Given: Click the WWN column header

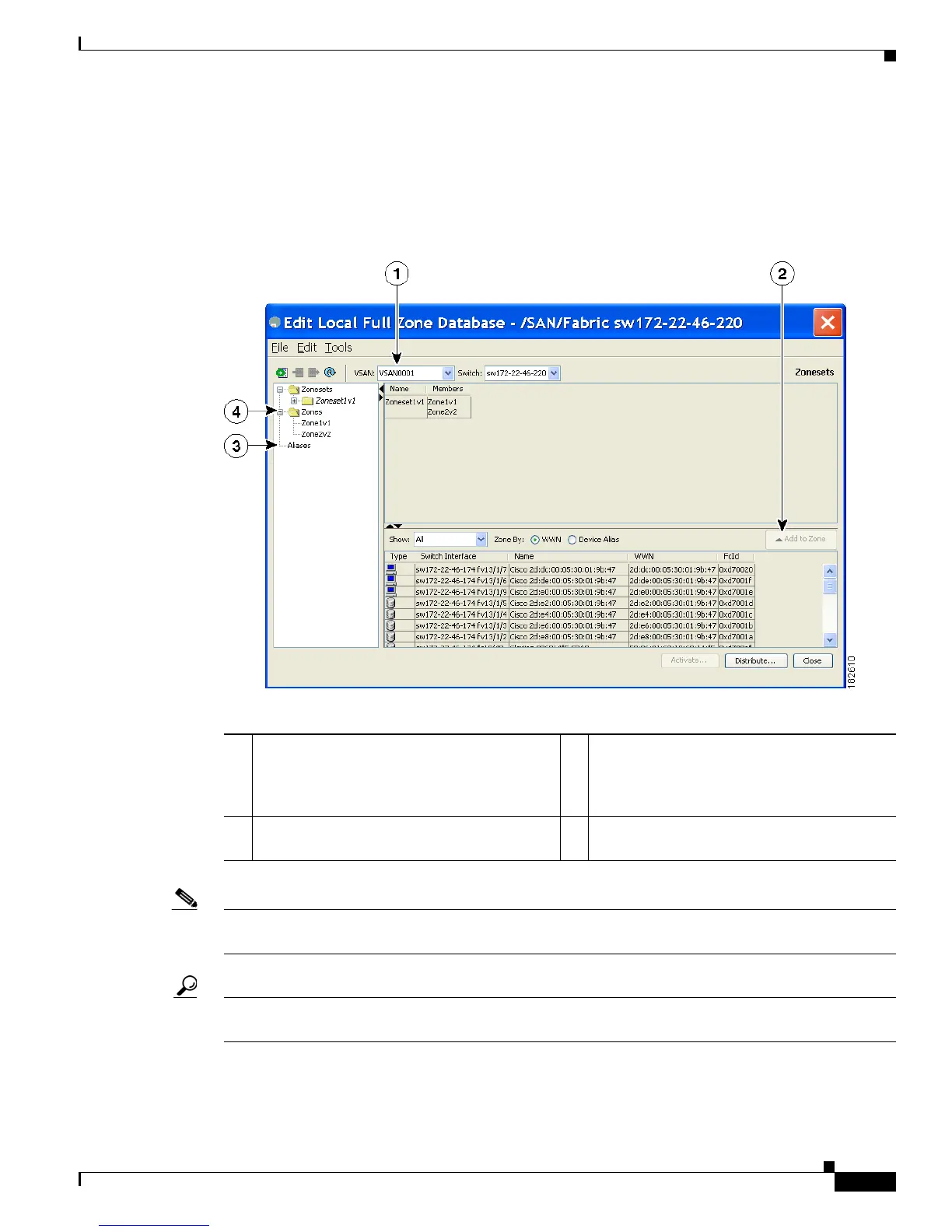Looking at the screenshot, I should 672,557.
